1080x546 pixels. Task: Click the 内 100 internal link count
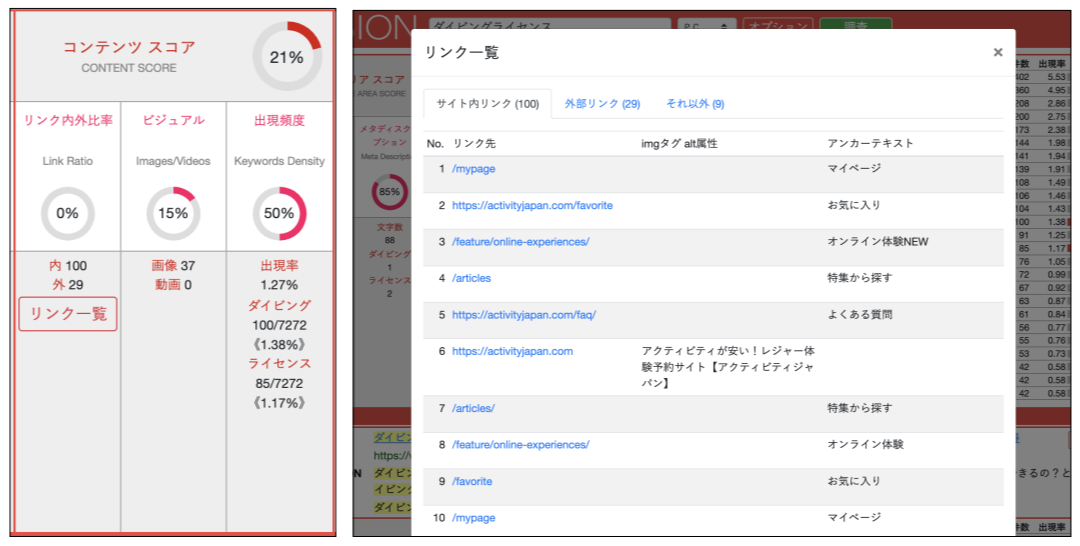[68, 266]
